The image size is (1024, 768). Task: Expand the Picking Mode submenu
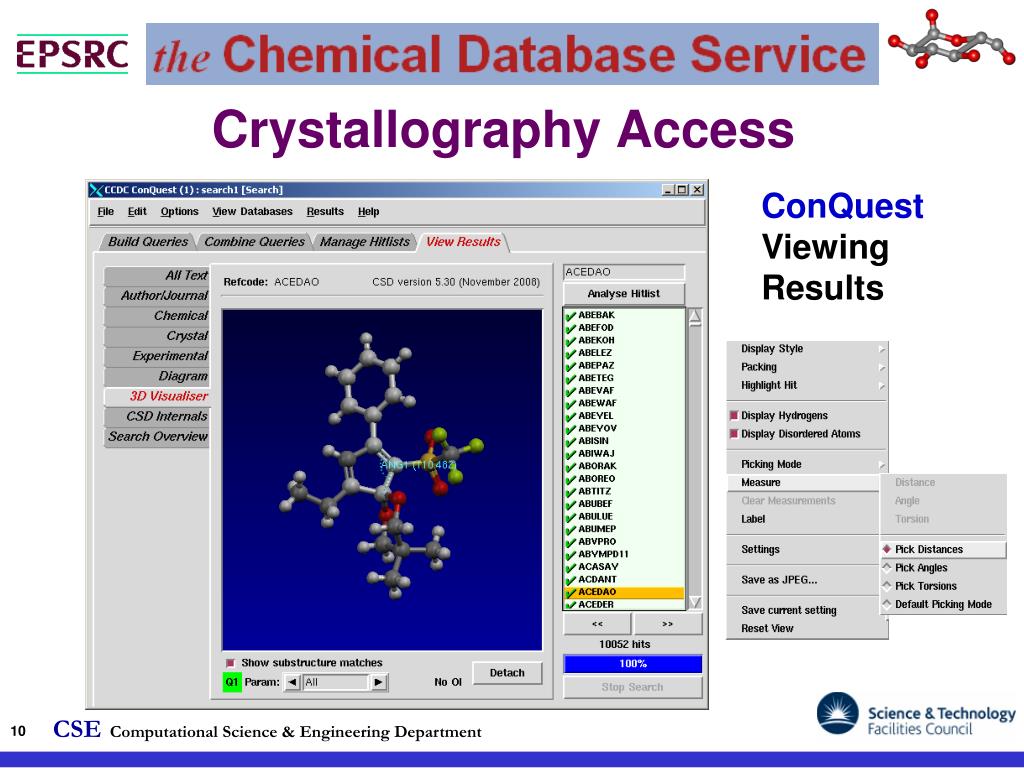[807, 464]
